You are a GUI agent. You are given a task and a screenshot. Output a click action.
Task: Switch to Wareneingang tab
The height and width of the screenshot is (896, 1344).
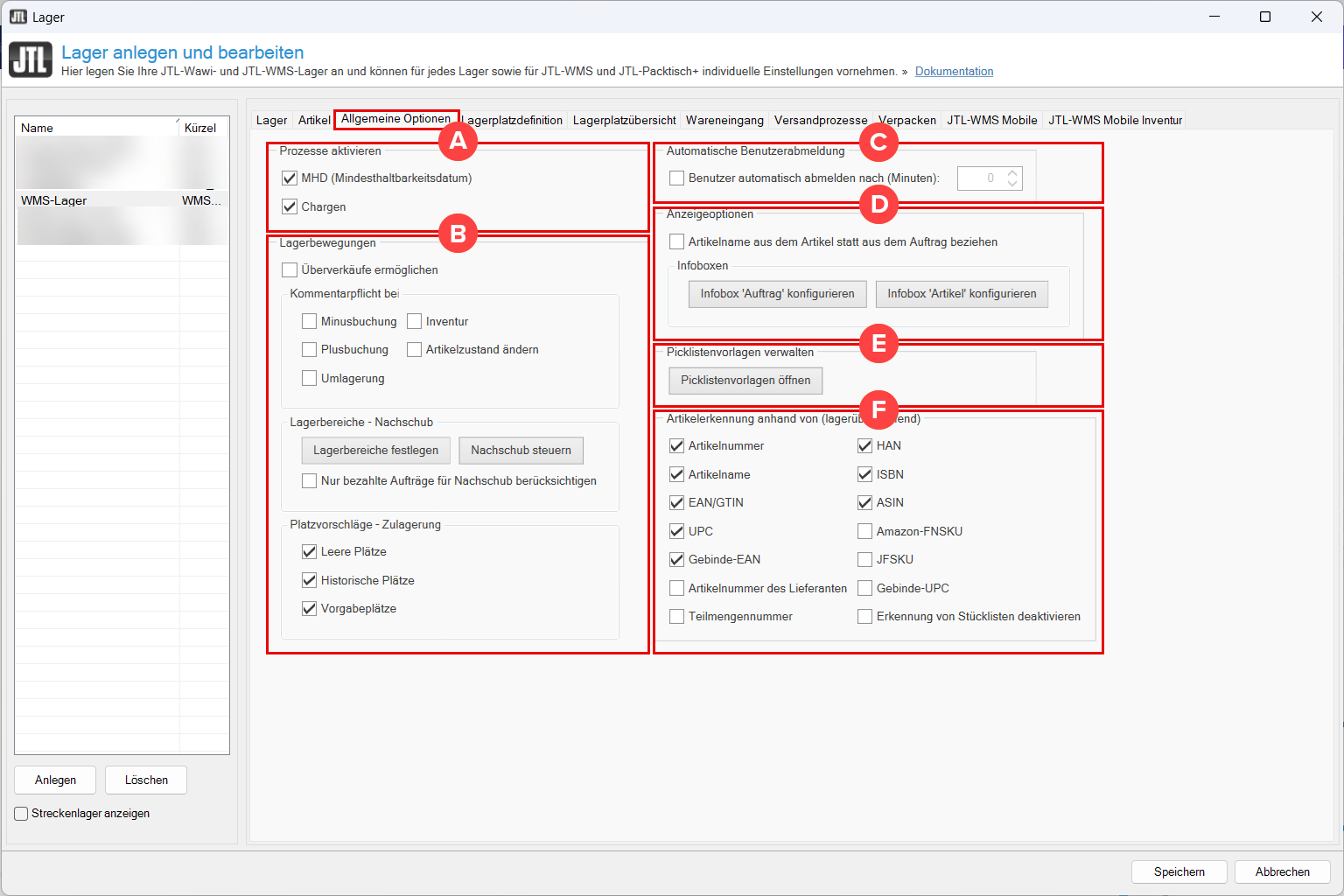point(724,121)
